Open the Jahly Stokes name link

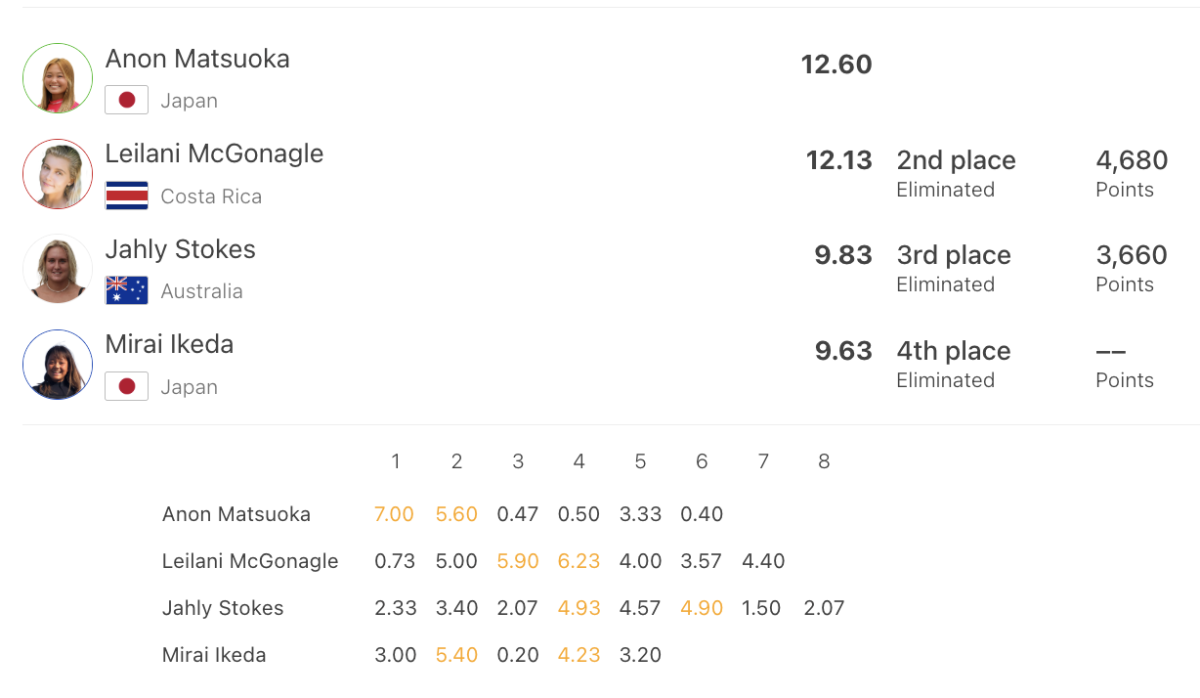180,249
